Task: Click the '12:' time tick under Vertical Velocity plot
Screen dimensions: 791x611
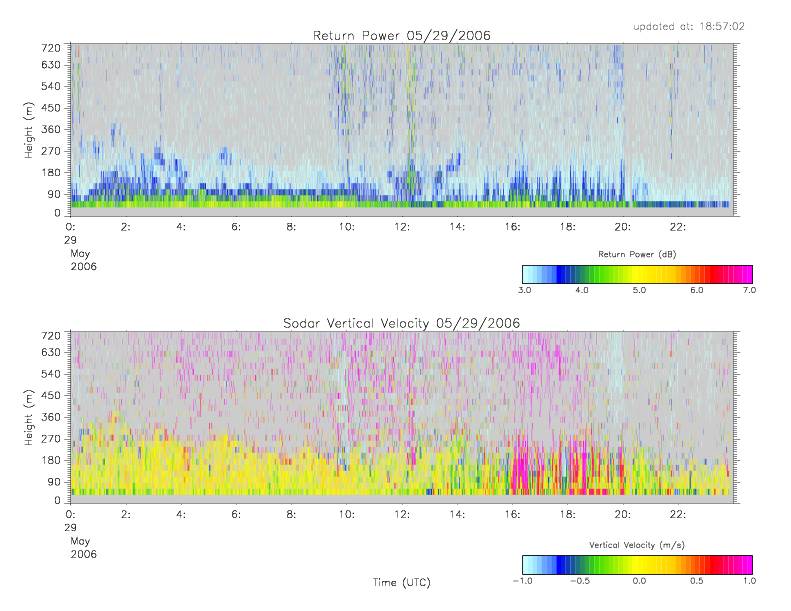Action: (x=402, y=515)
